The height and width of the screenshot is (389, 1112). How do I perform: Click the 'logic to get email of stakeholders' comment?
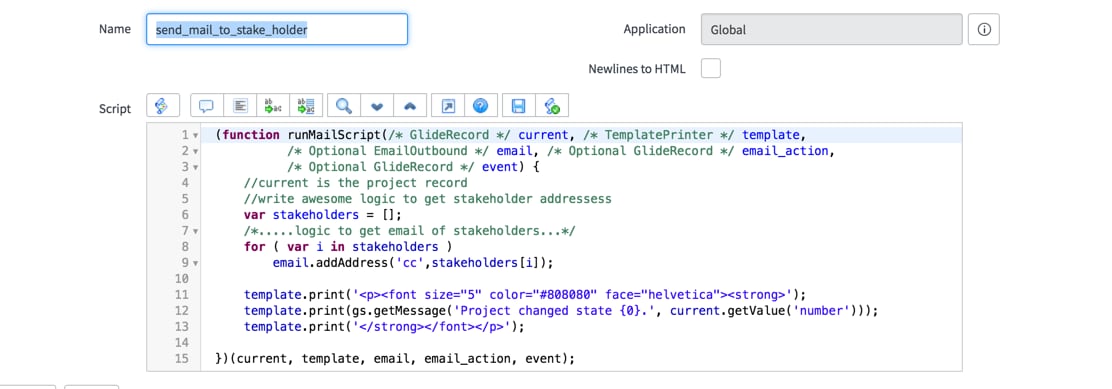coord(410,231)
